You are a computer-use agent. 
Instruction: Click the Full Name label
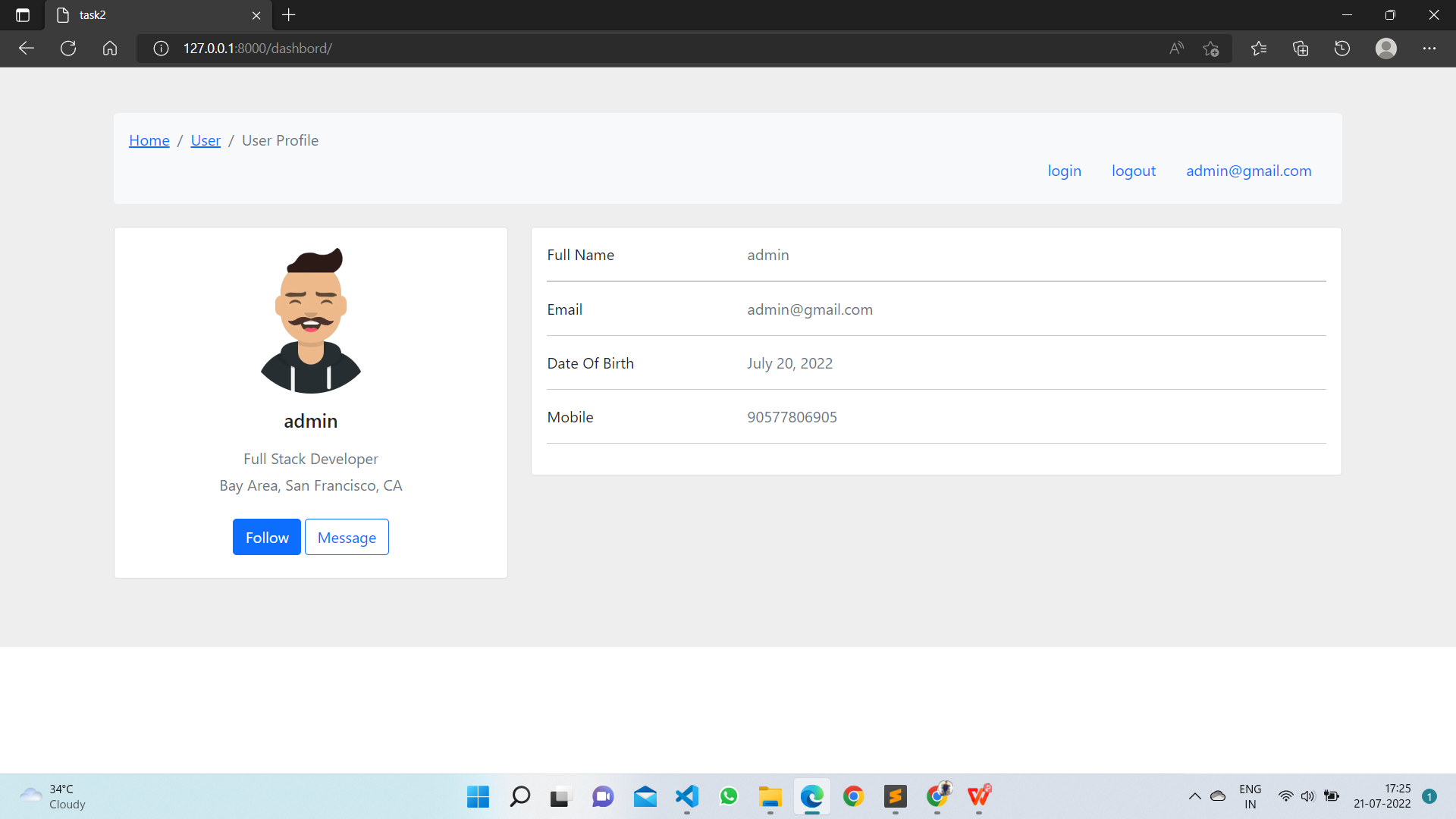[581, 255]
